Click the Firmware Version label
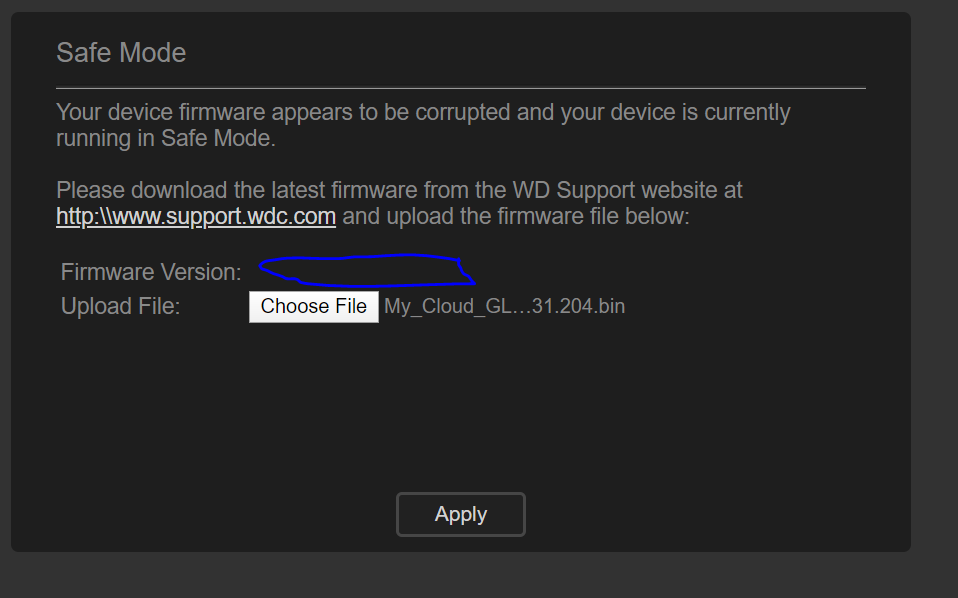 [151, 272]
